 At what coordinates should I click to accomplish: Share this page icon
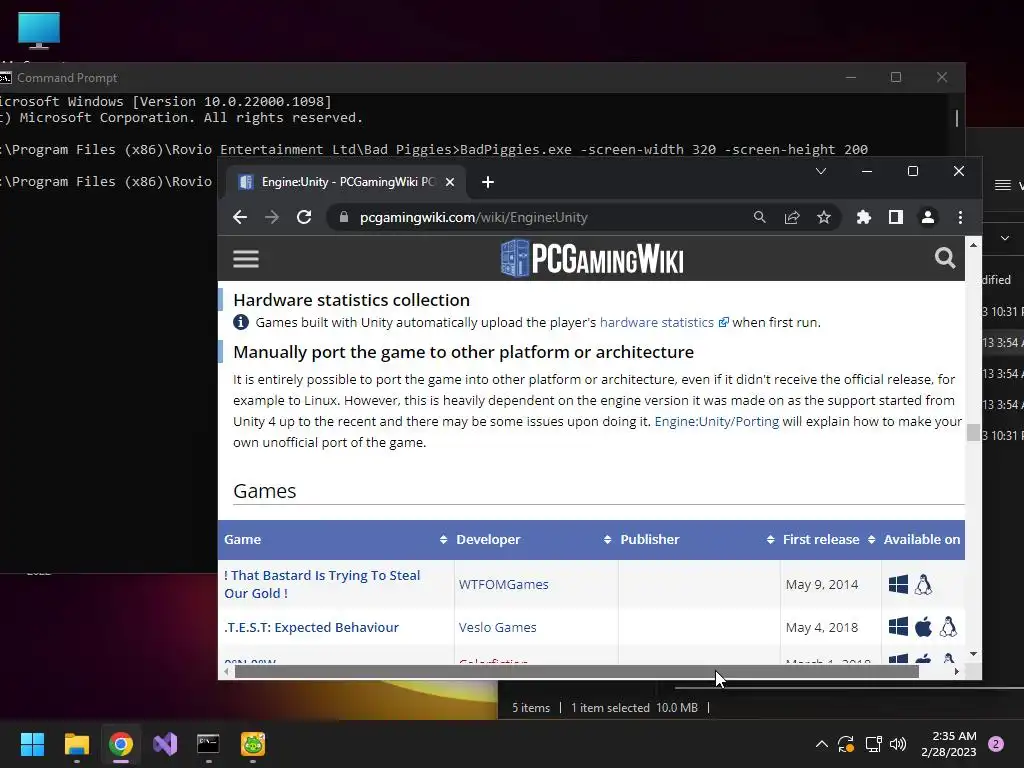pos(792,217)
